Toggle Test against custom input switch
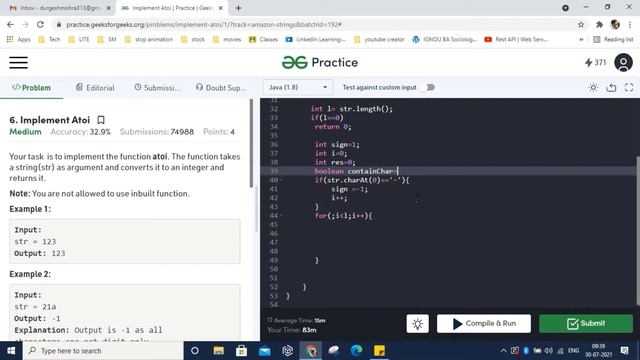Viewport: 640px width, 360px height. 427,87
